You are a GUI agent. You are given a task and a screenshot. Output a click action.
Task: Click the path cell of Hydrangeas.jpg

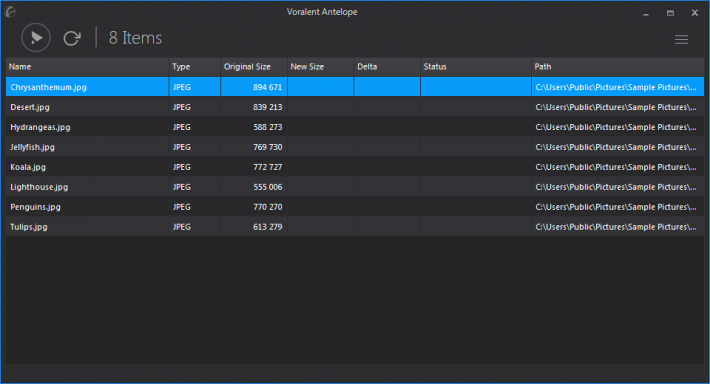[618, 127]
